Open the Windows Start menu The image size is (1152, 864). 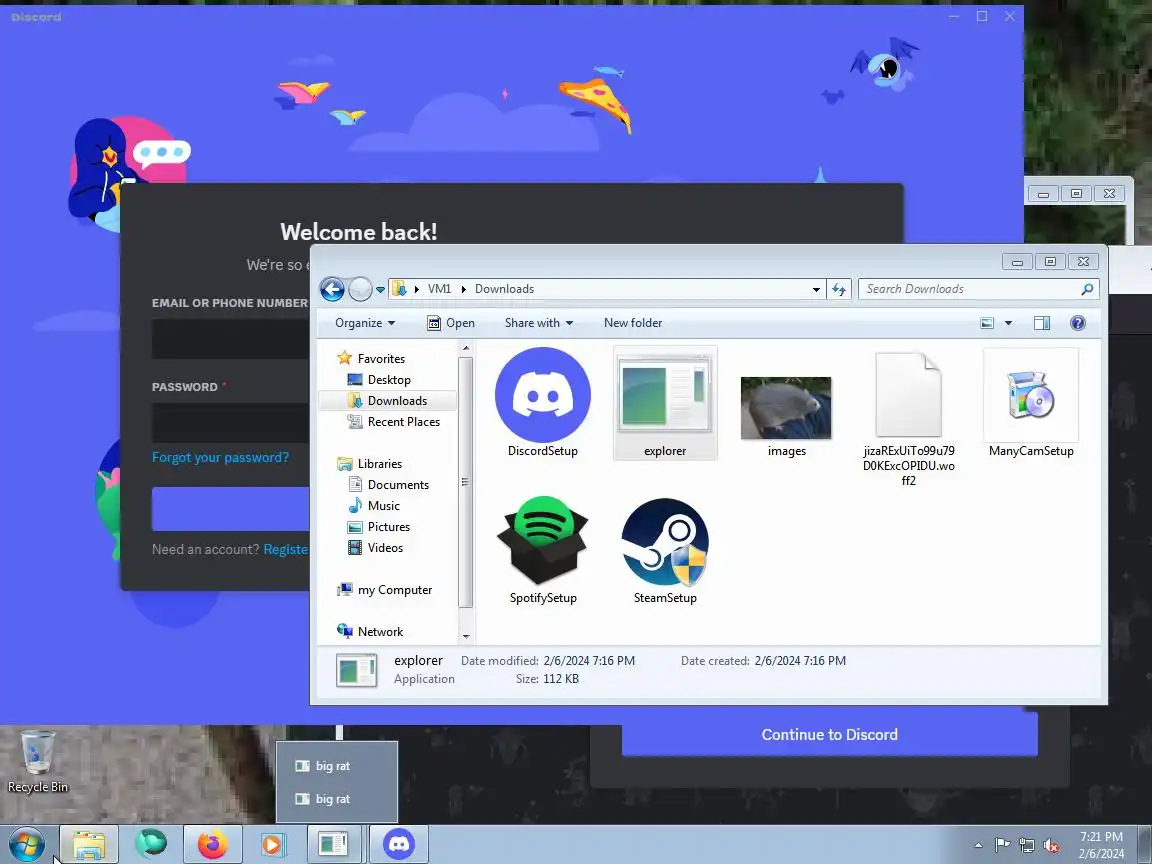27,845
